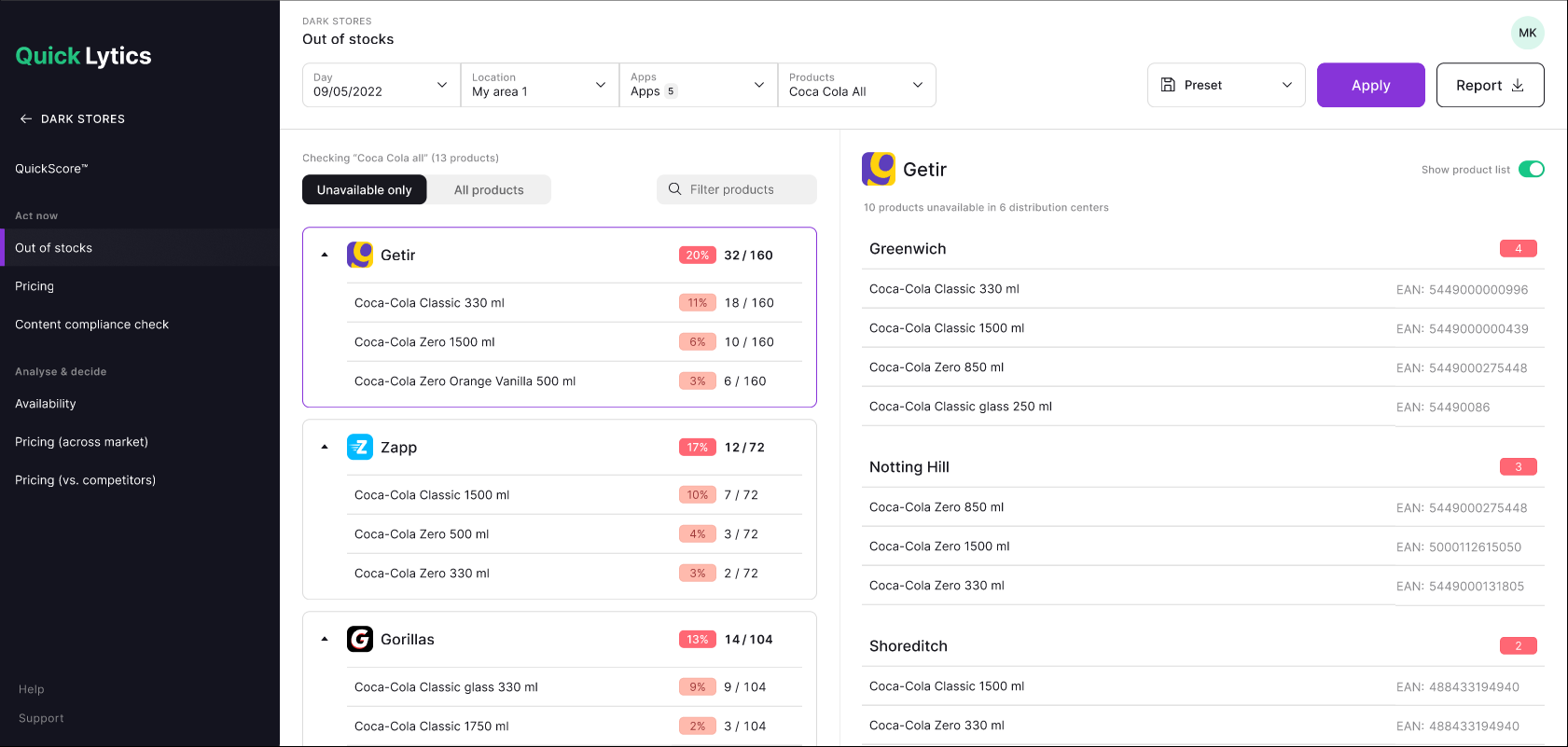Select Getir's Coca-Cola Classic 330 ml row
Viewport: 1568px width, 747px height.
(575, 303)
